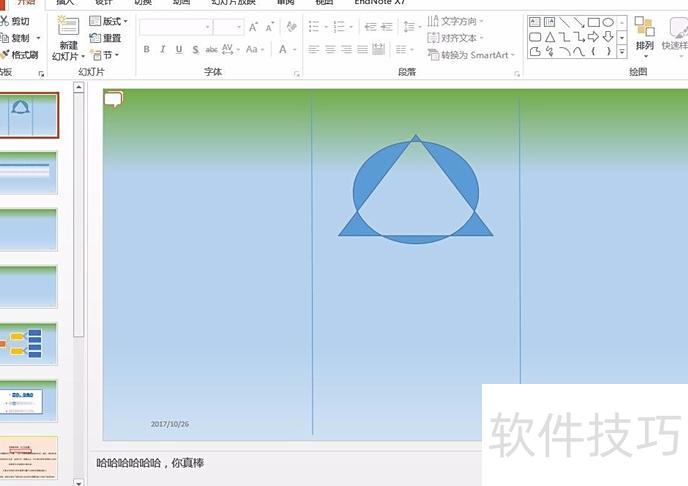The width and height of the screenshot is (688, 486).
Task: Click the increase font size icon
Action: (x=253, y=27)
